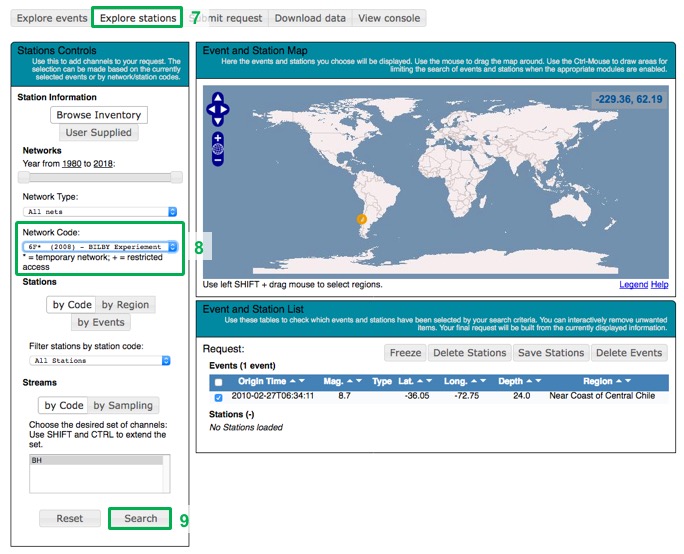Collapse the Stations (-) section
This screenshot has height=554, width=684.
pos(232,414)
